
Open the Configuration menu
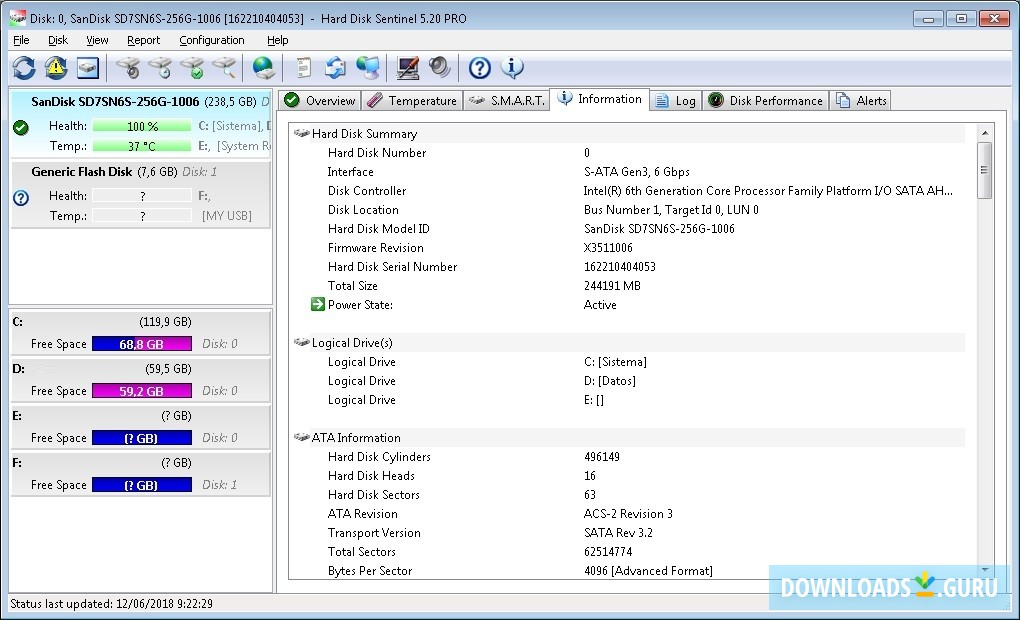pos(211,40)
